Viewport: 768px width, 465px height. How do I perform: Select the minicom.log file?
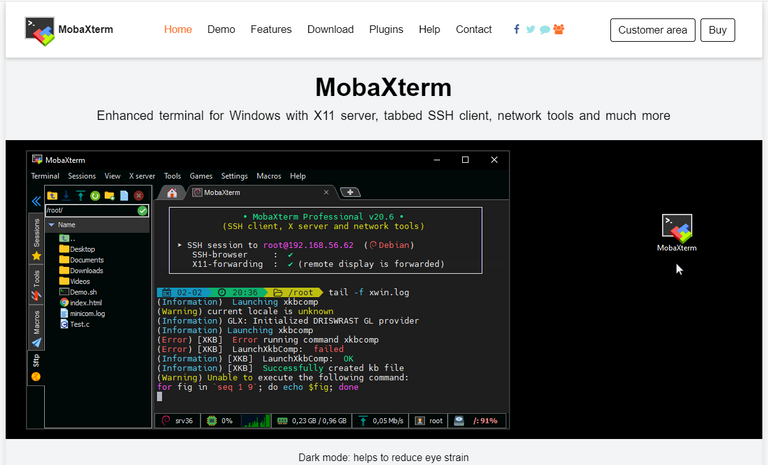[x=82, y=314]
